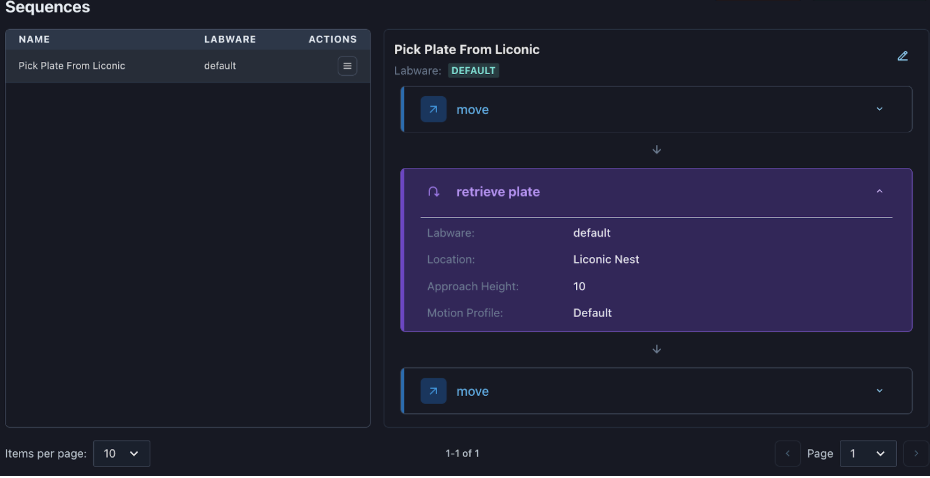Image resolution: width=930 pixels, height=478 pixels.
Task: Expand the move step above retrieve plate
Action: tap(879, 110)
